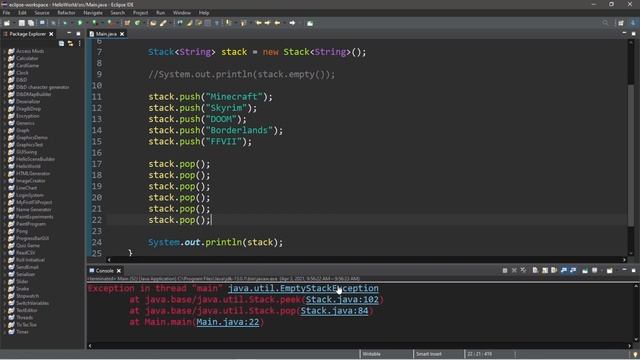
Task: Click Collapse All icon in Package Explorer
Action: pyautogui.click(x=61, y=43)
